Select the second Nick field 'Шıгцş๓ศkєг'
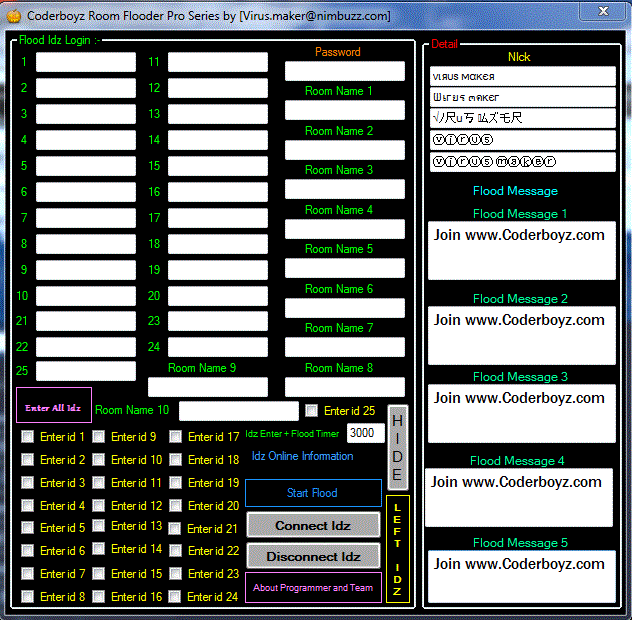 coord(523,97)
